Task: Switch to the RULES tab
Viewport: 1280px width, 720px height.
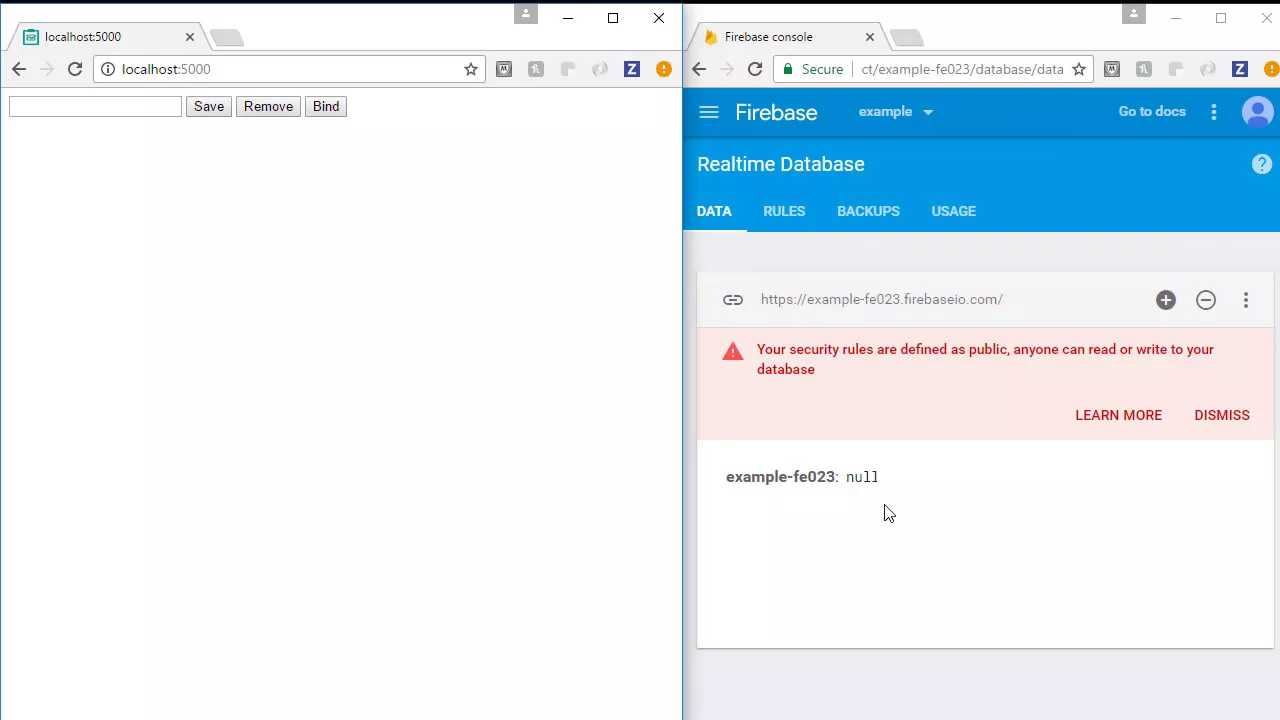Action: 784,211
